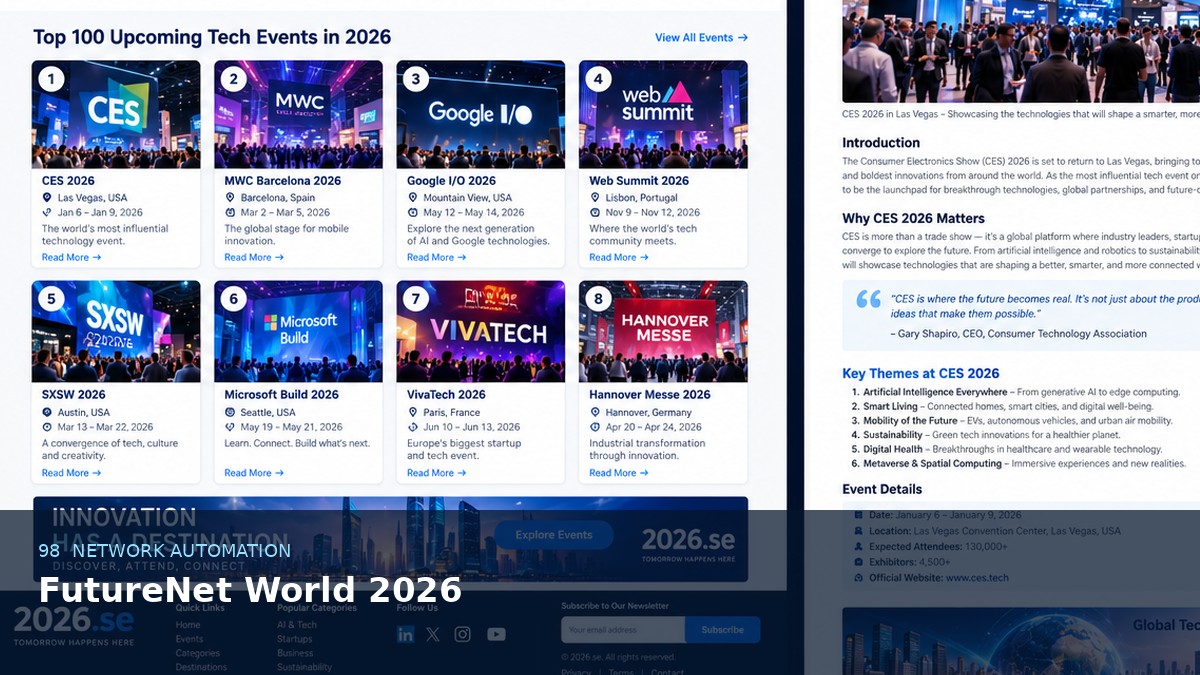1200x675 pixels.
Task: Open the Hannover Messe card thumbnail image
Action: pos(663,331)
